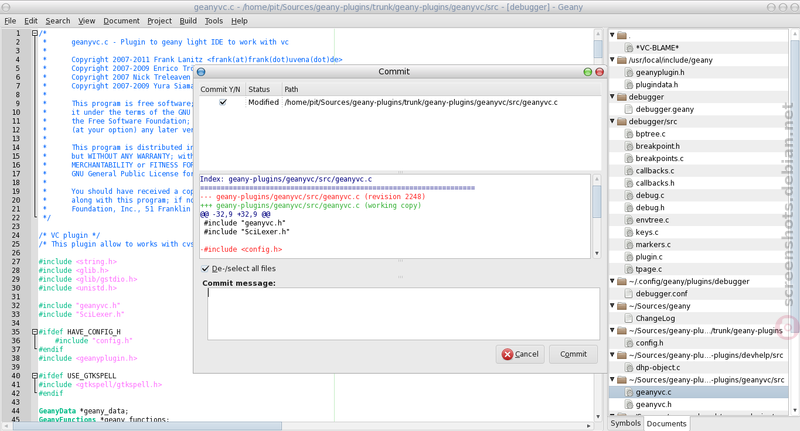Open the Search menu
This screenshot has height=431, width=800.
[x=58, y=21]
